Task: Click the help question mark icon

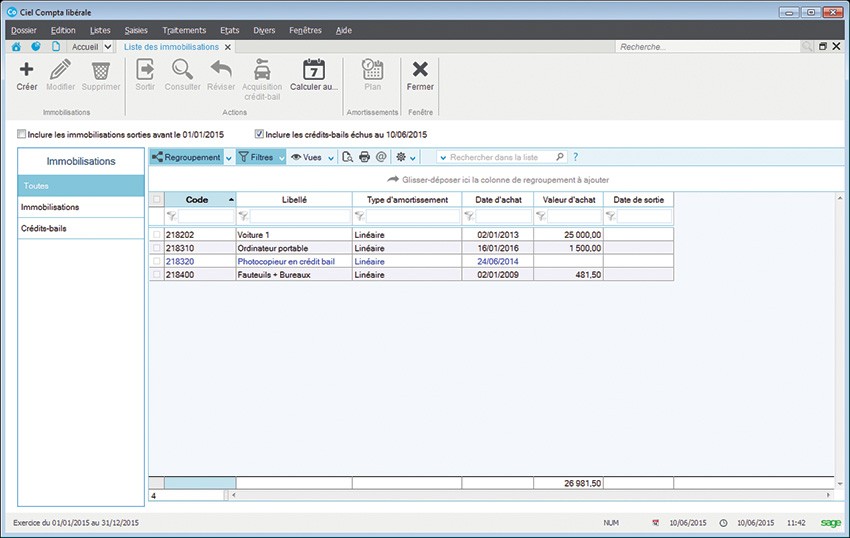Action: tap(575, 157)
